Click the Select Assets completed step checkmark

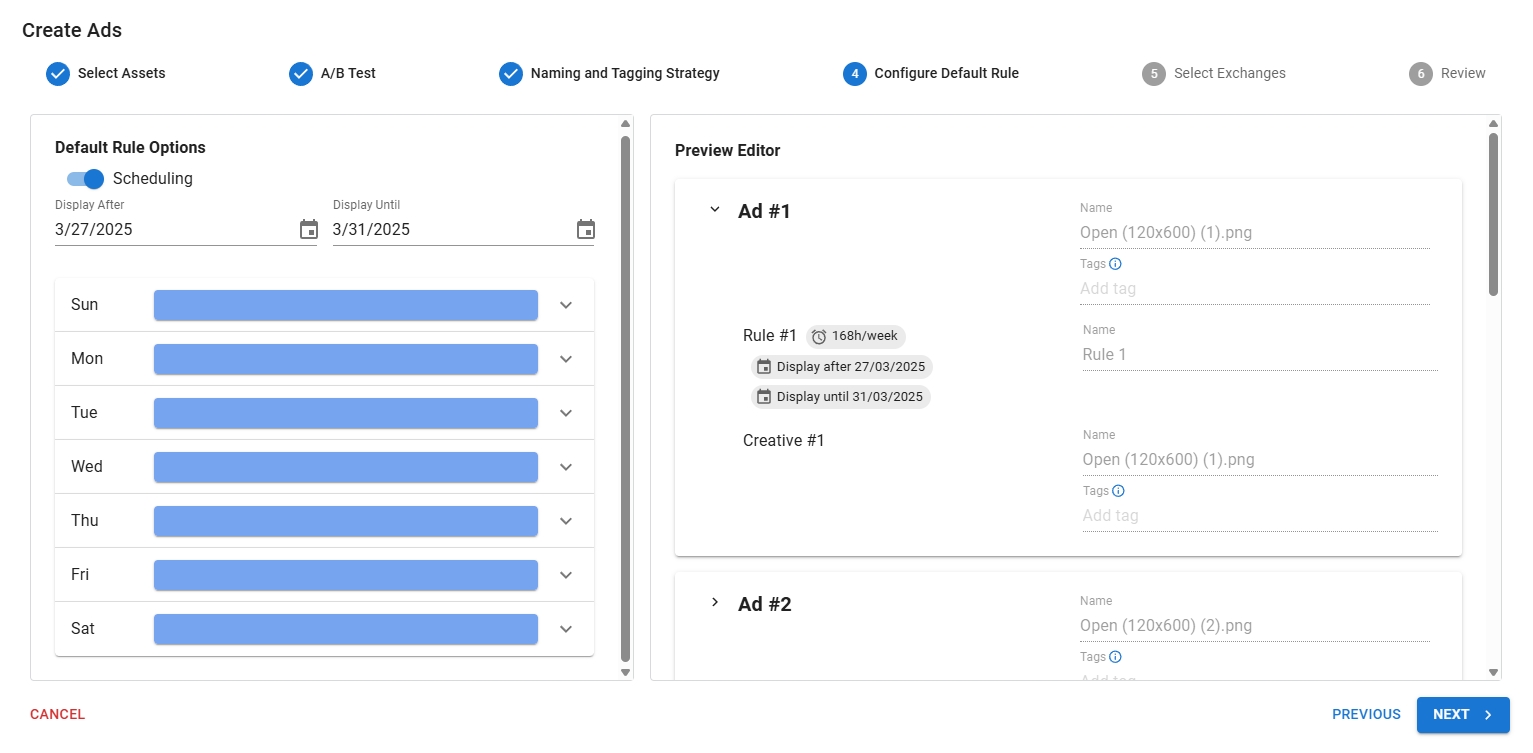pyautogui.click(x=58, y=74)
